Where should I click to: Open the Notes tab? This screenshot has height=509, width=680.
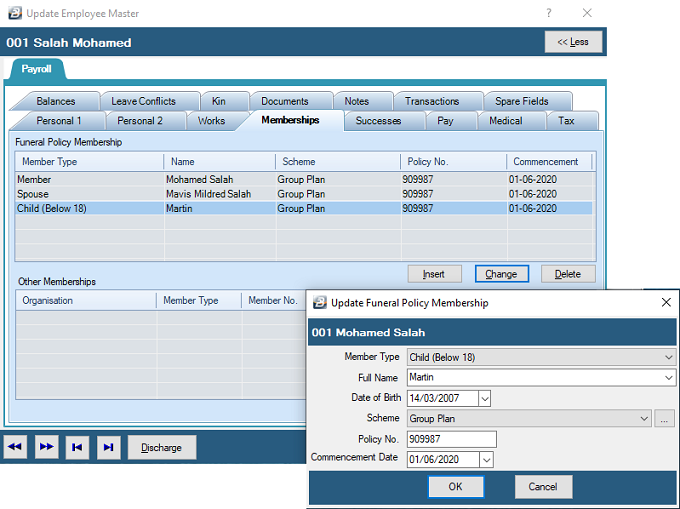pos(356,101)
